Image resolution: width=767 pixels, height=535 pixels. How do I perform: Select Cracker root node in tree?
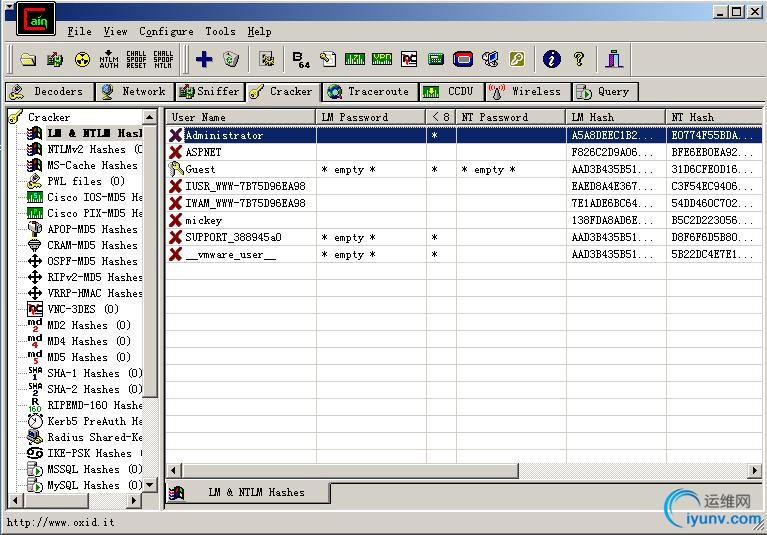pyautogui.click(x=48, y=117)
